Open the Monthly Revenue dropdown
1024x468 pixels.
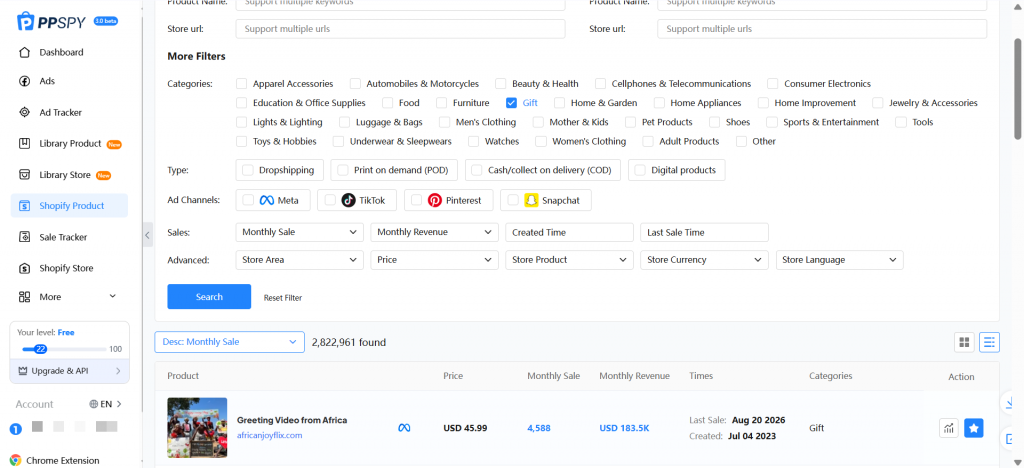click(x=434, y=232)
